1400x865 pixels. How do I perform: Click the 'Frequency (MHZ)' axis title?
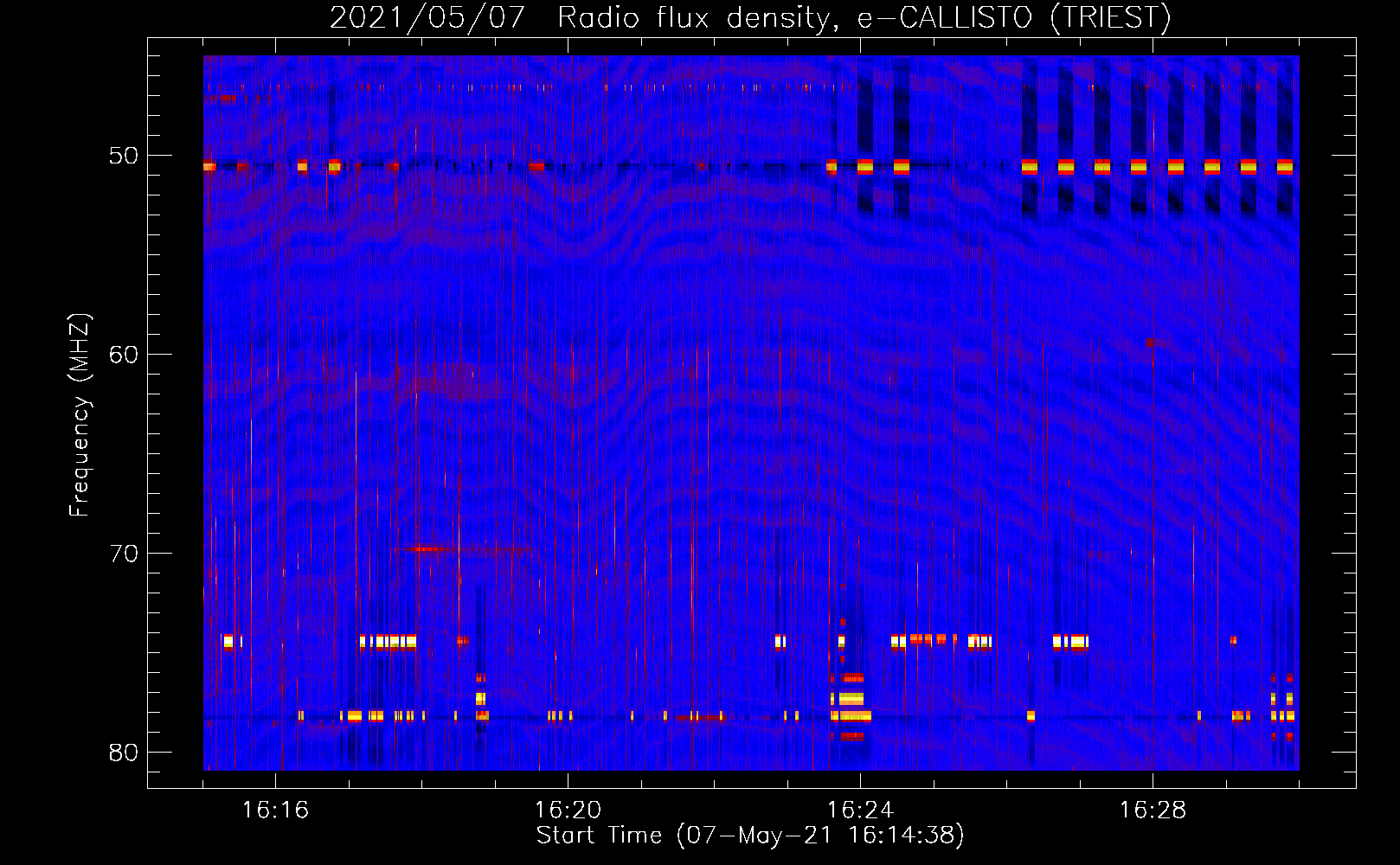tap(80, 415)
